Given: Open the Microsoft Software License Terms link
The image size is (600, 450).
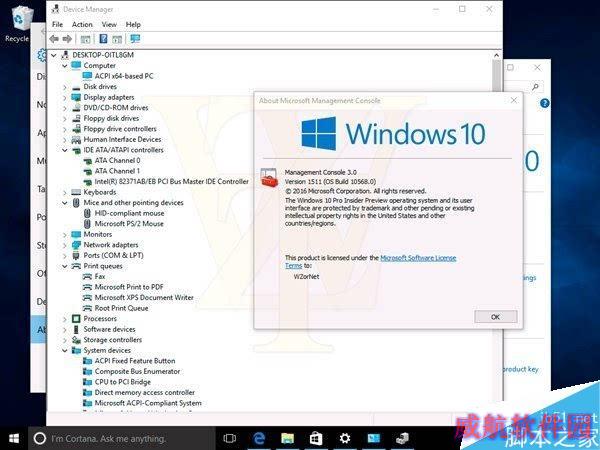Looking at the screenshot, I should click(418, 258).
